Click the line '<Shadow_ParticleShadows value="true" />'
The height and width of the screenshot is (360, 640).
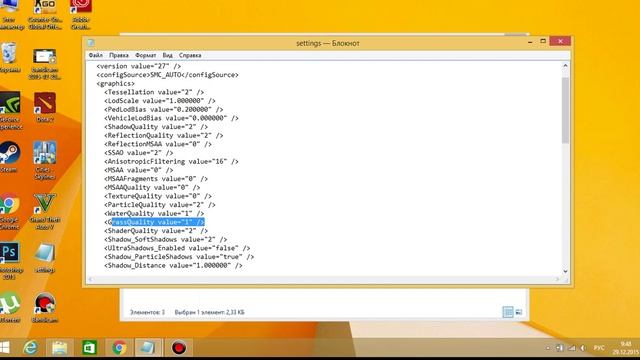click(x=179, y=257)
